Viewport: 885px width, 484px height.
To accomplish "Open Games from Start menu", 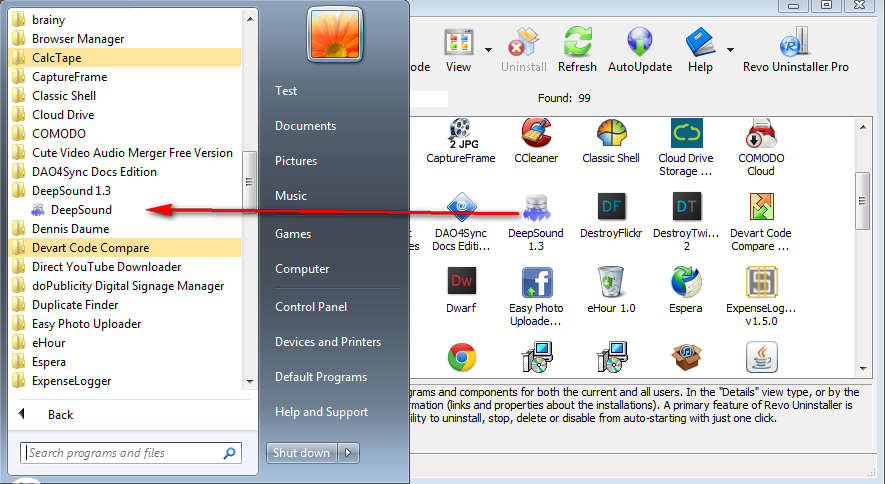I will (293, 234).
